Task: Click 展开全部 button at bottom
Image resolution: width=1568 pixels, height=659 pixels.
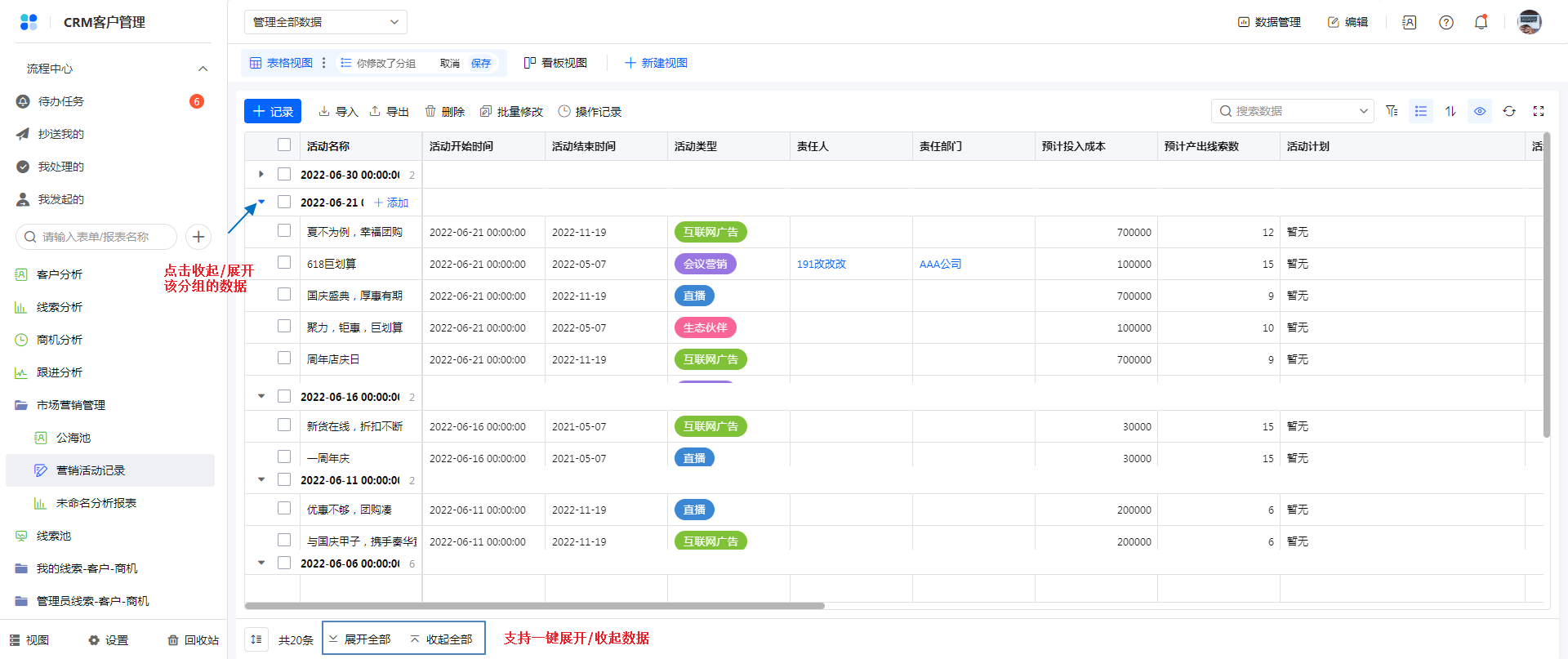Action: point(360,639)
